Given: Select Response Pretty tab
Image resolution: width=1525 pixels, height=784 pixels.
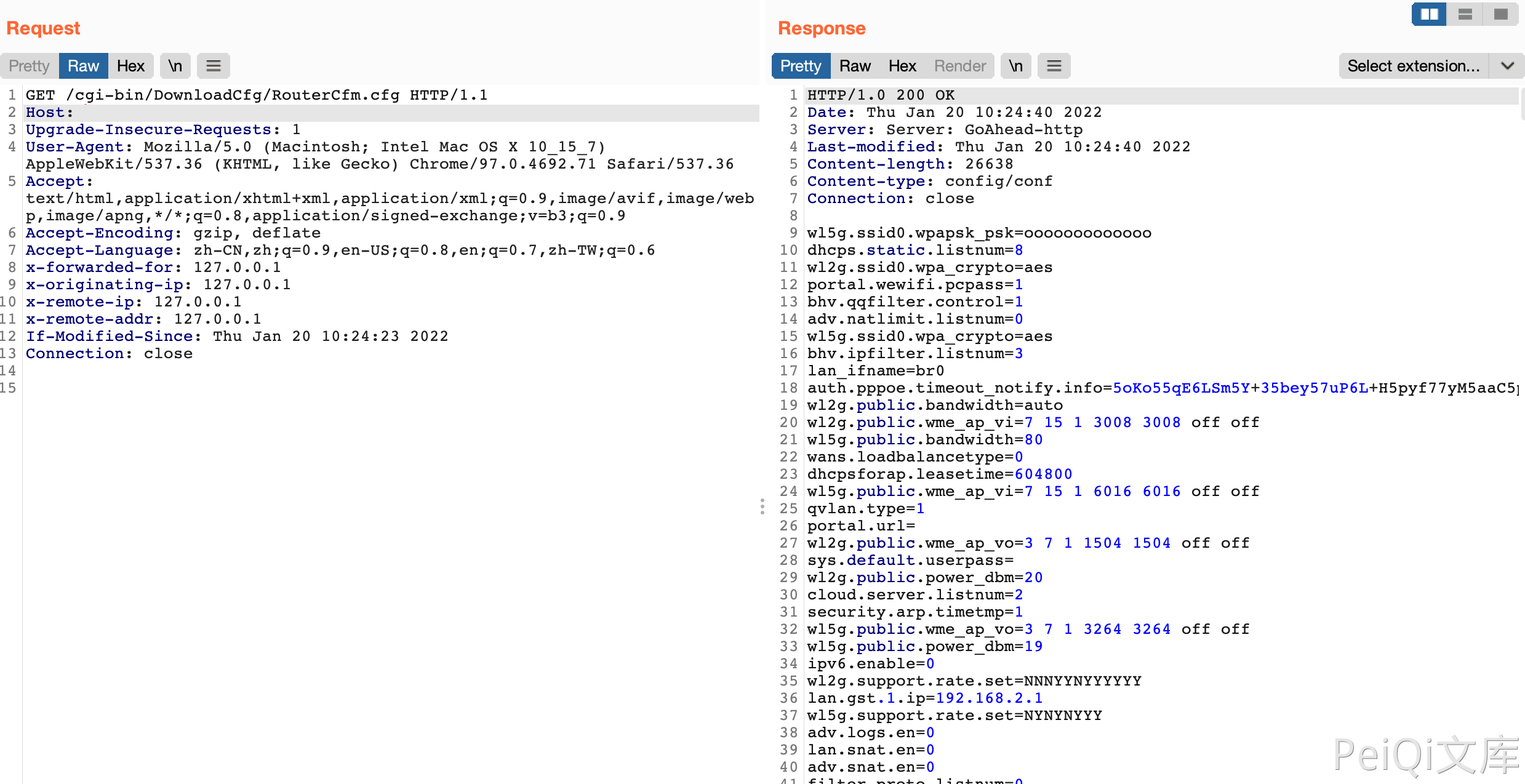Looking at the screenshot, I should pyautogui.click(x=800, y=66).
